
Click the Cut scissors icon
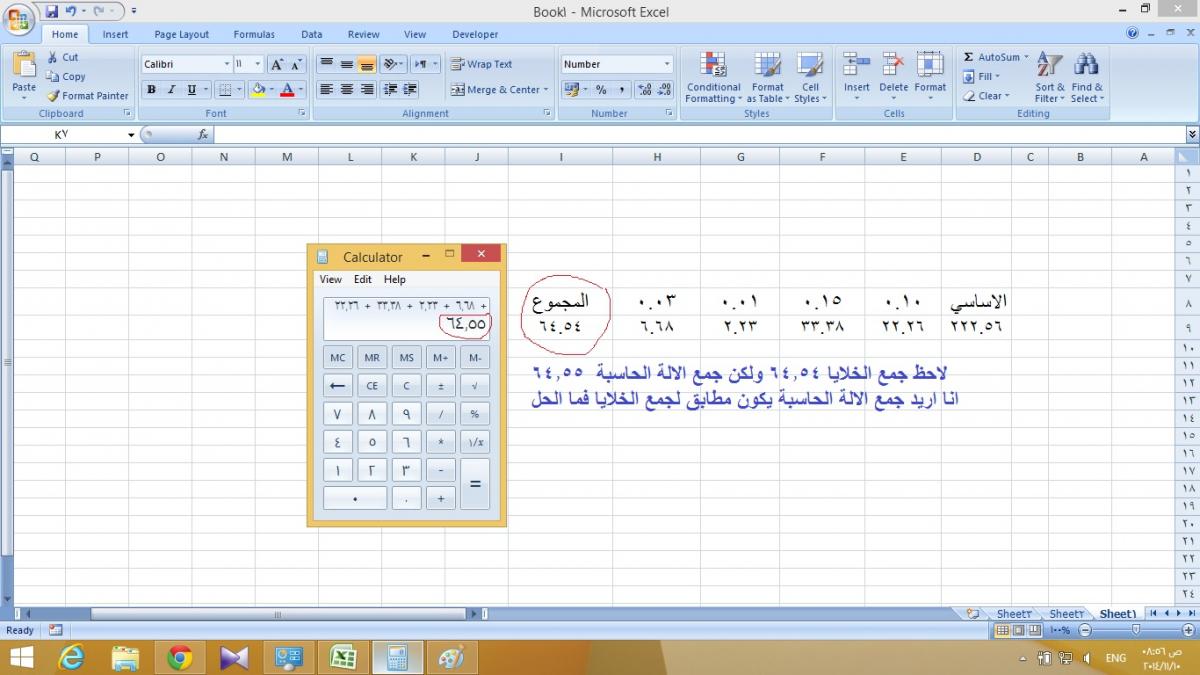coord(53,57)
